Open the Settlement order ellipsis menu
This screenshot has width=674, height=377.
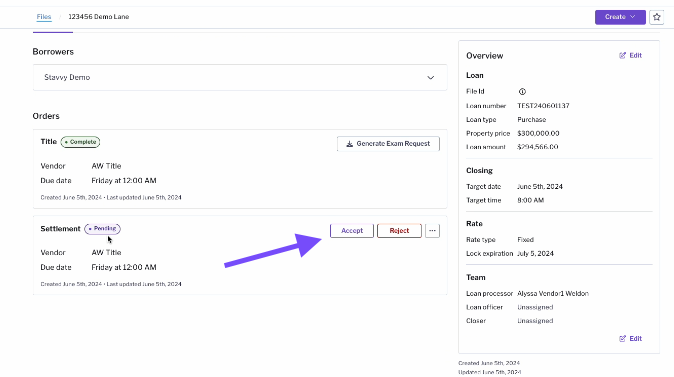pos(432,231)
